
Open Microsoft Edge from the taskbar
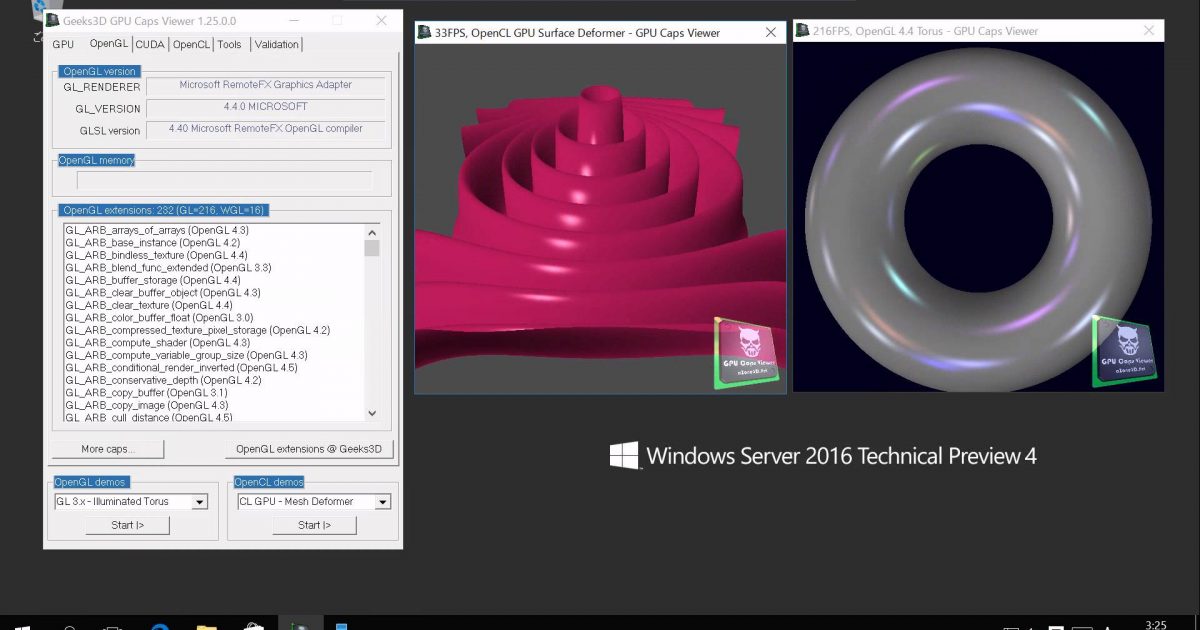pyautogui.click(x=160, y=627)
